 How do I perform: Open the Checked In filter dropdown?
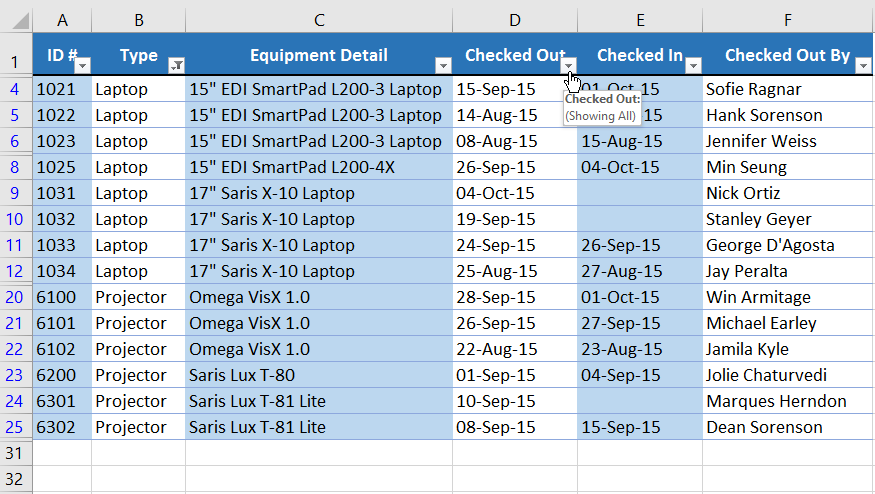tap(693, 65)
